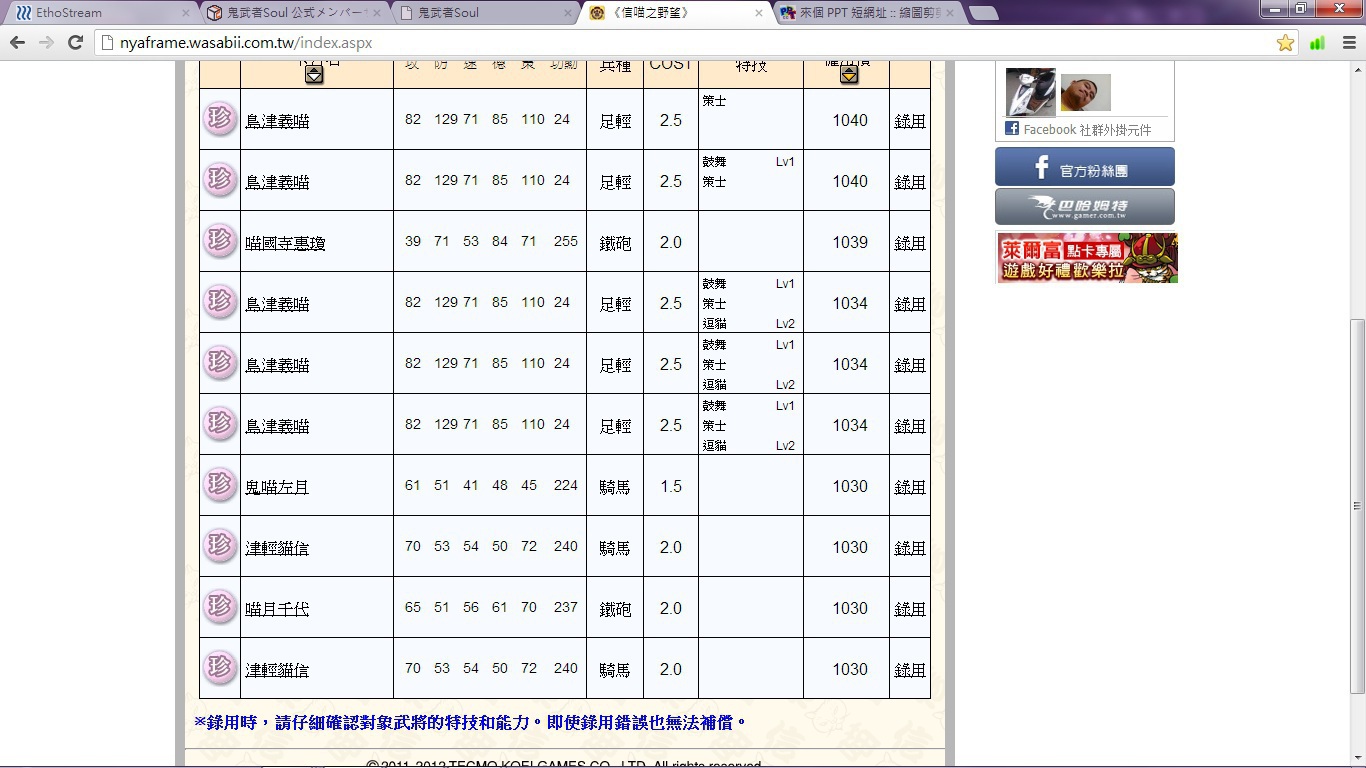Image resolution: width=1366 pixels, height=768 pixels.
Task: Click the 珍 rarity icon for 喵國寺惠瓊
Action: [x=219, y=241]
